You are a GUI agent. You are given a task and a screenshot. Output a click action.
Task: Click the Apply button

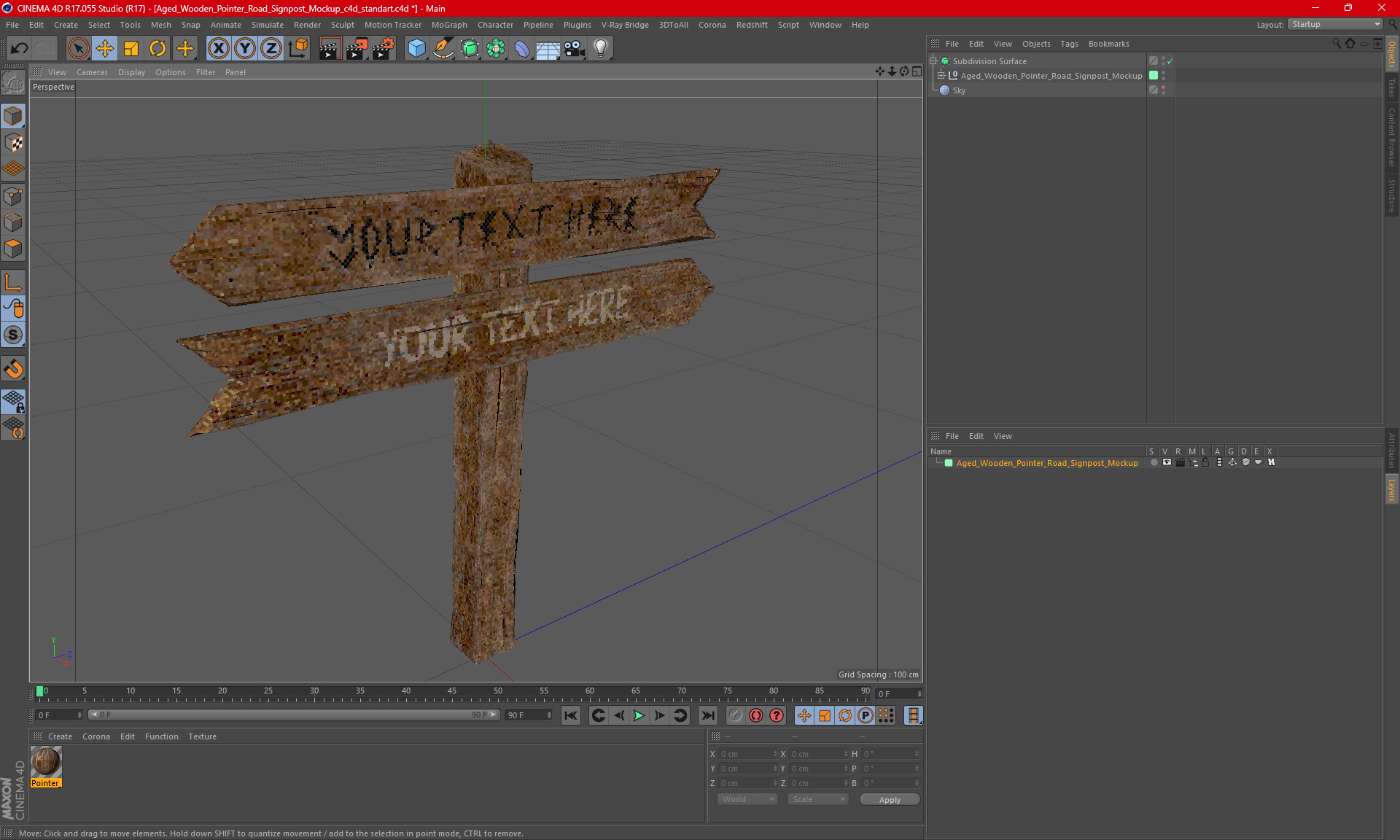pos(890,800)
